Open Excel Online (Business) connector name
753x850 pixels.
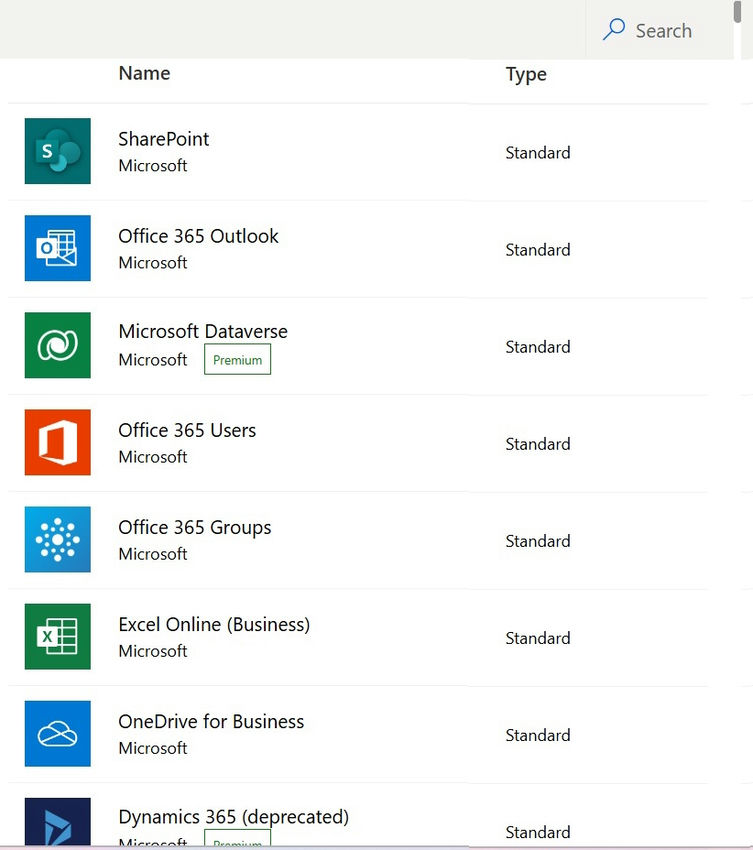(x=214, y=624)
